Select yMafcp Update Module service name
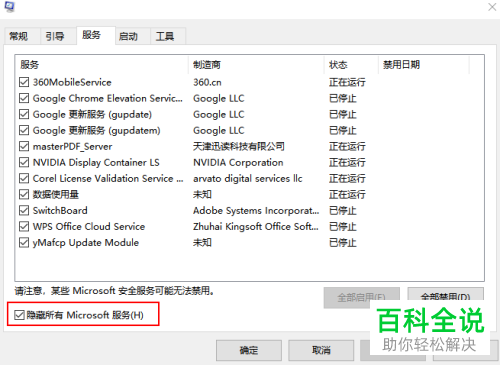The width and height of the screenshot is (500, 365). point(86,242)
